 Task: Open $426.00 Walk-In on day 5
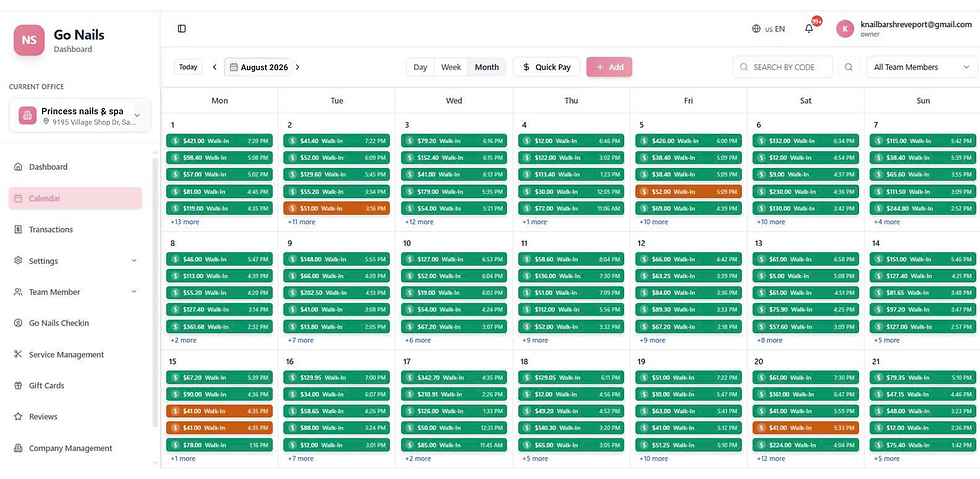point(689,141)
